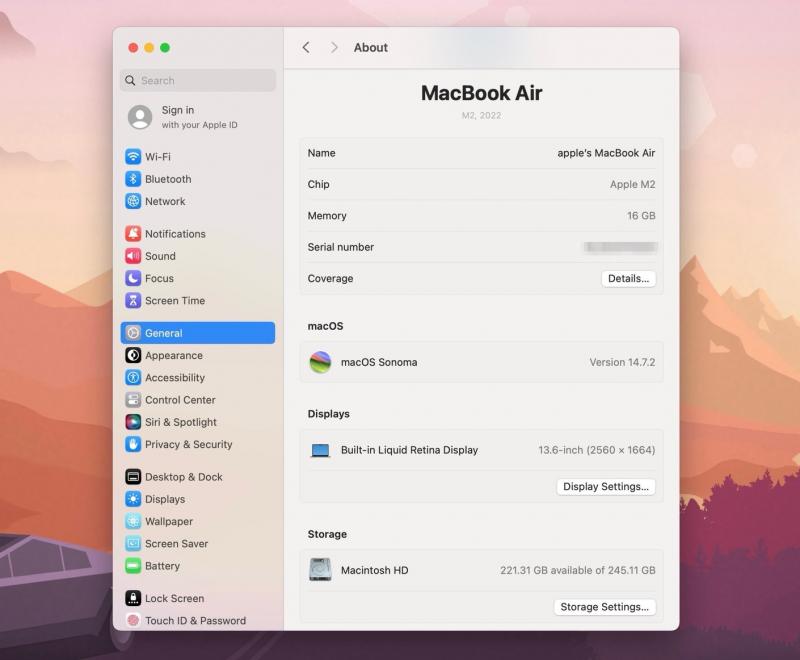Image resolution: width=800 pixels, height=660 pixels.
Task: Click the Notifications bell icon
Action: (133, 234)
